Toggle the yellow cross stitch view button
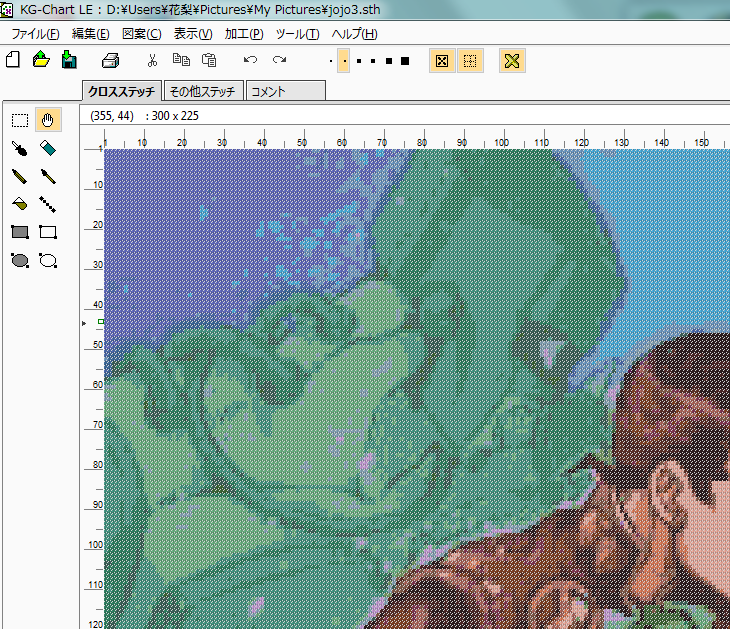 (512, 61)
